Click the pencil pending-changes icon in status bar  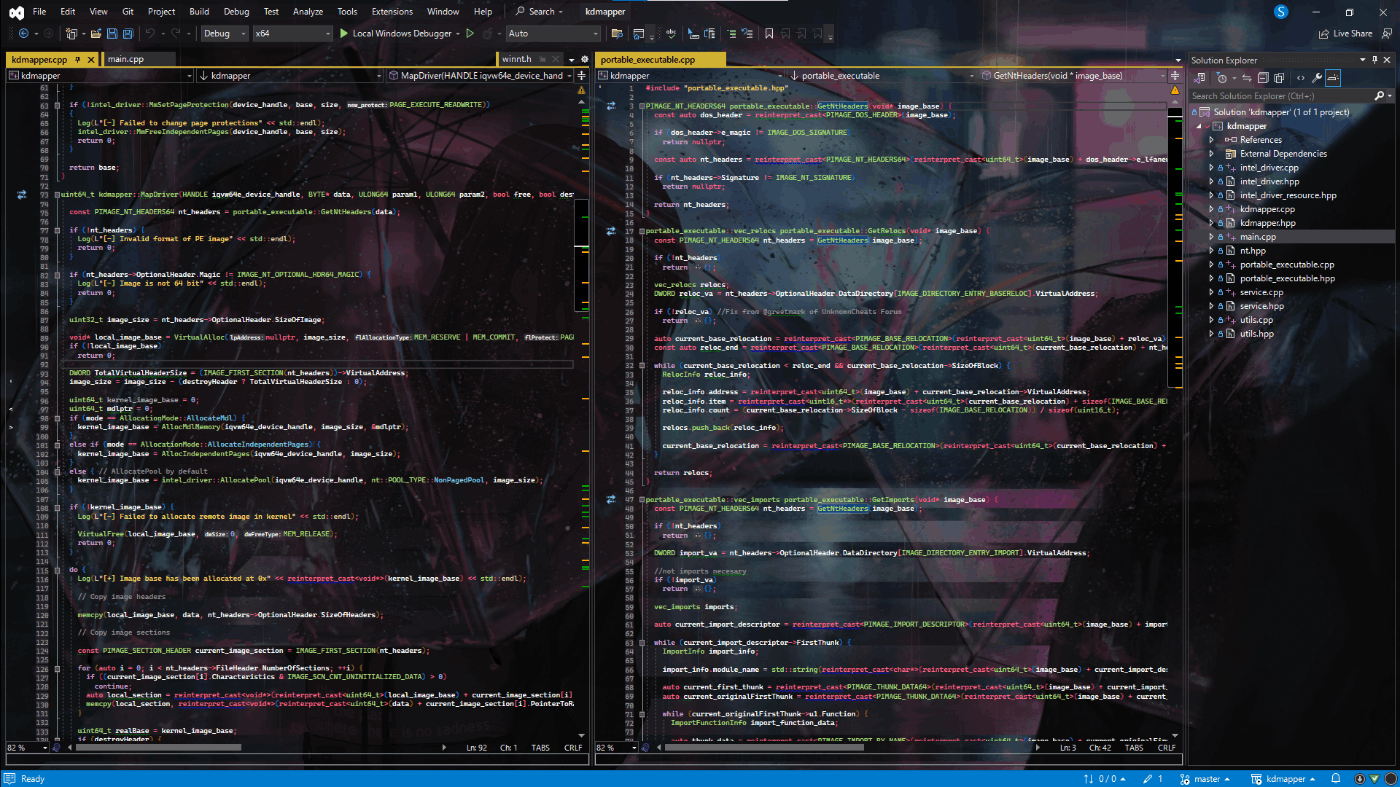pos(1146,778)
